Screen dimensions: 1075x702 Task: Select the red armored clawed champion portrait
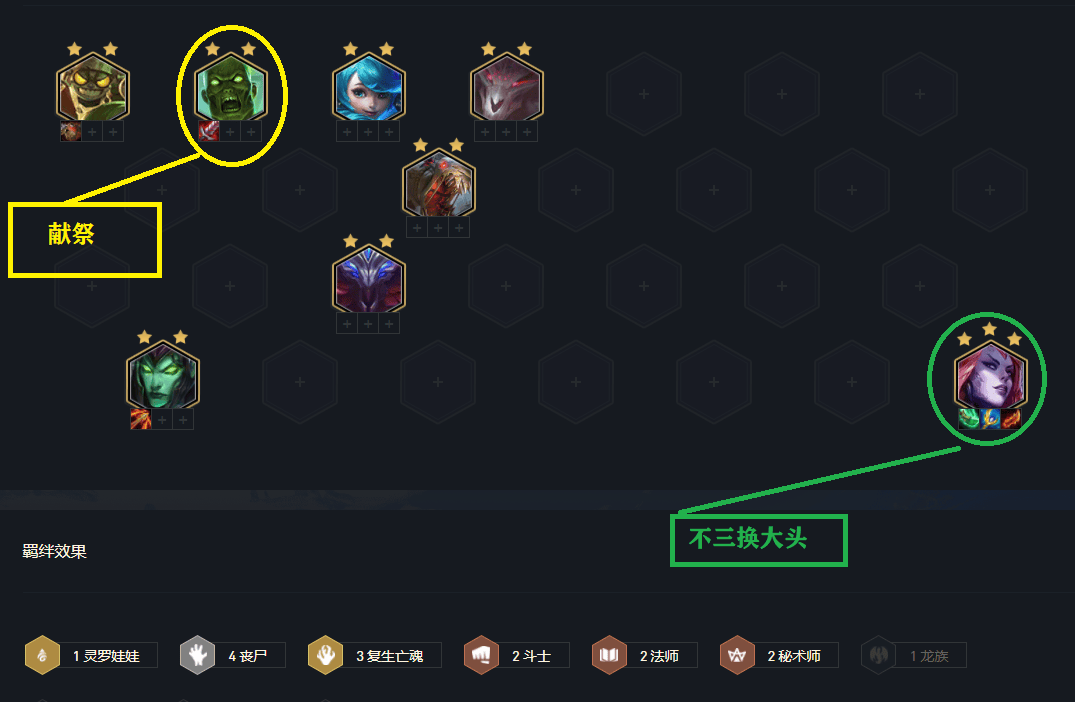click(439, 184)
